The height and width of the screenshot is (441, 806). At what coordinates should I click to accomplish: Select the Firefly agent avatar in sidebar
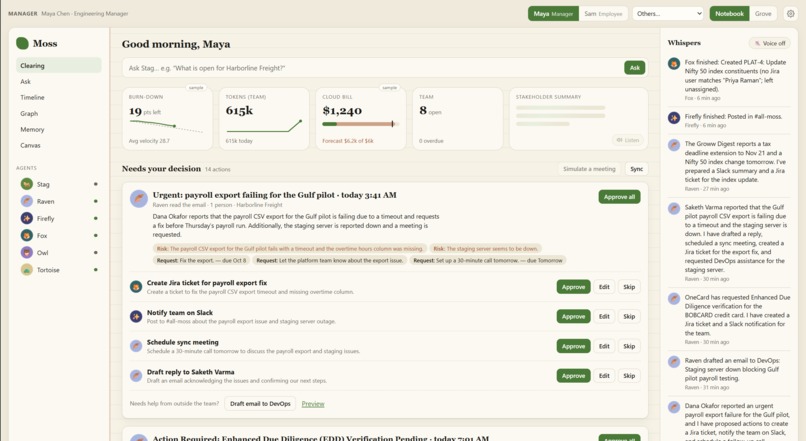[27, 218]
